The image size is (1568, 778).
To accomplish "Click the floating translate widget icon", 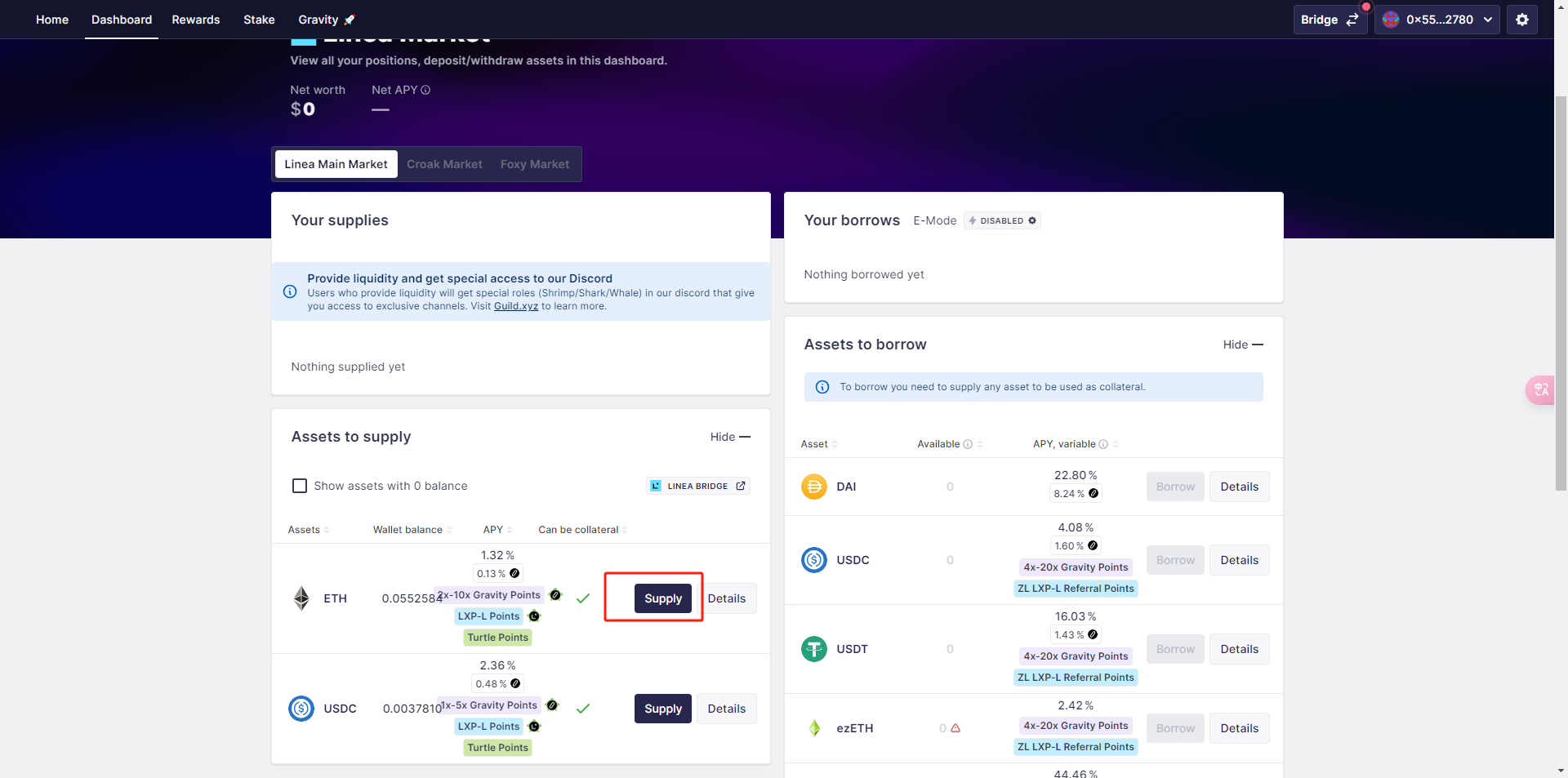I will click(1542, 389).
